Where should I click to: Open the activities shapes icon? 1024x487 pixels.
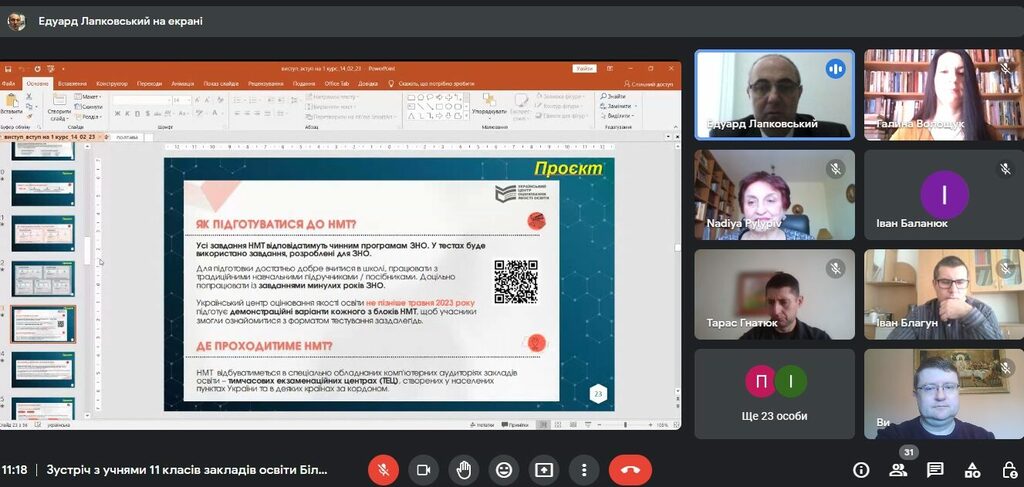[972, 470]
